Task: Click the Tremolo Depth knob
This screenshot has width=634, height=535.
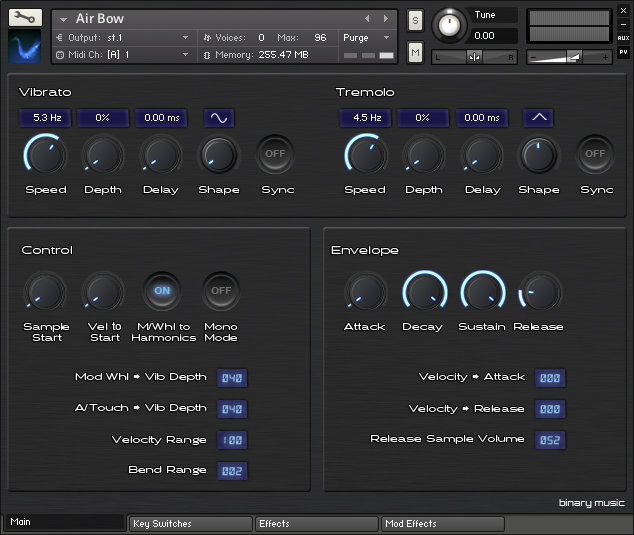Action: 424,155
